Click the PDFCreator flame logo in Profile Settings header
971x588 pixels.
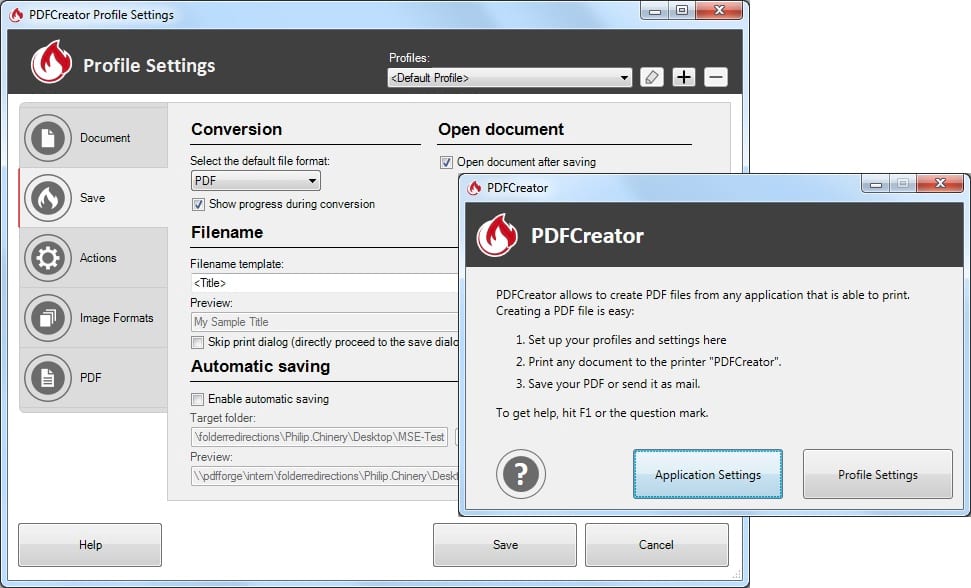point(51,62)
